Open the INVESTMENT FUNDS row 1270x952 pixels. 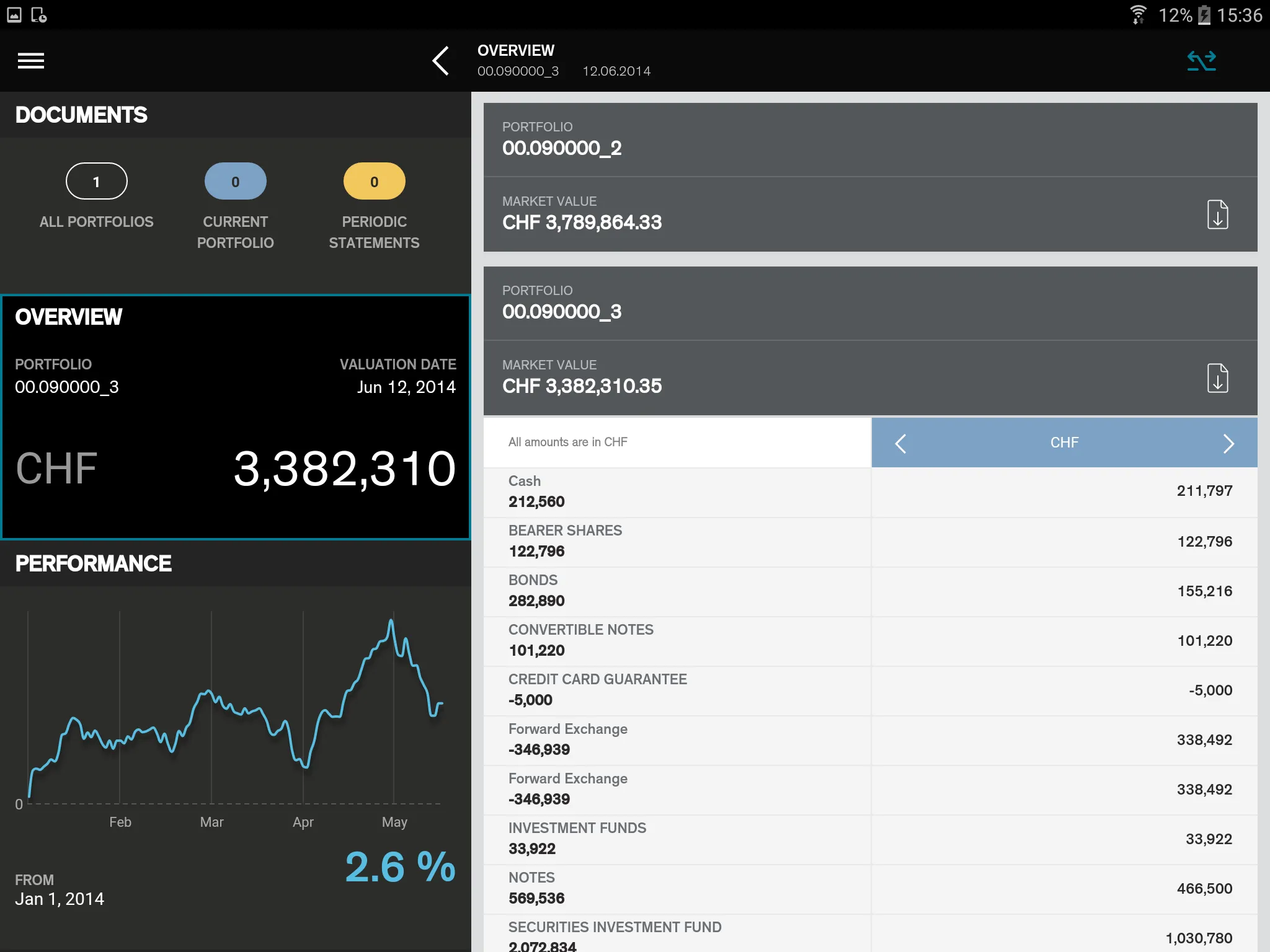871,839
